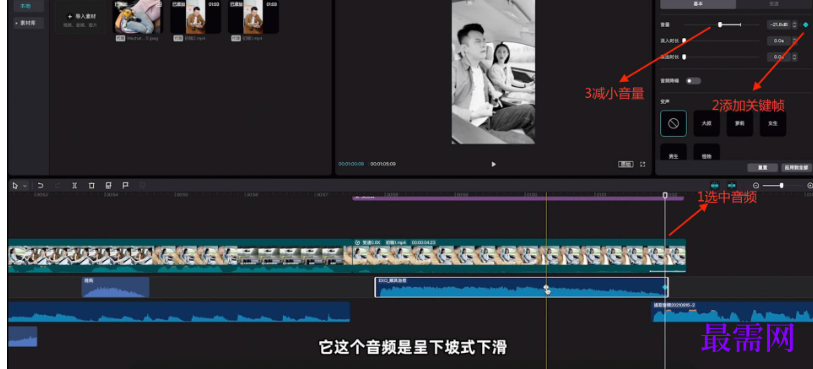Play the preview video
Screen dimensions: 813x369
coord(494,164)
